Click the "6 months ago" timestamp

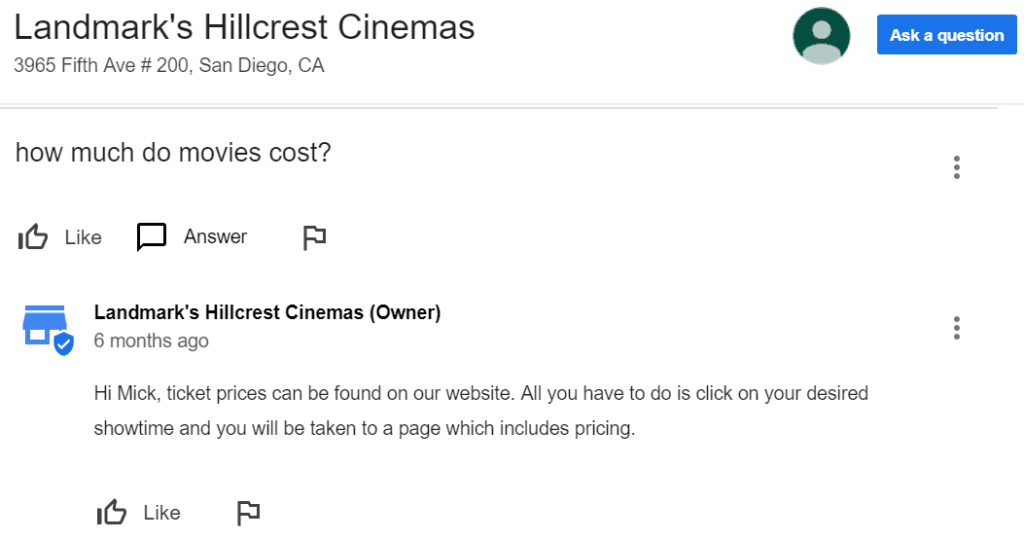(151, 340)
